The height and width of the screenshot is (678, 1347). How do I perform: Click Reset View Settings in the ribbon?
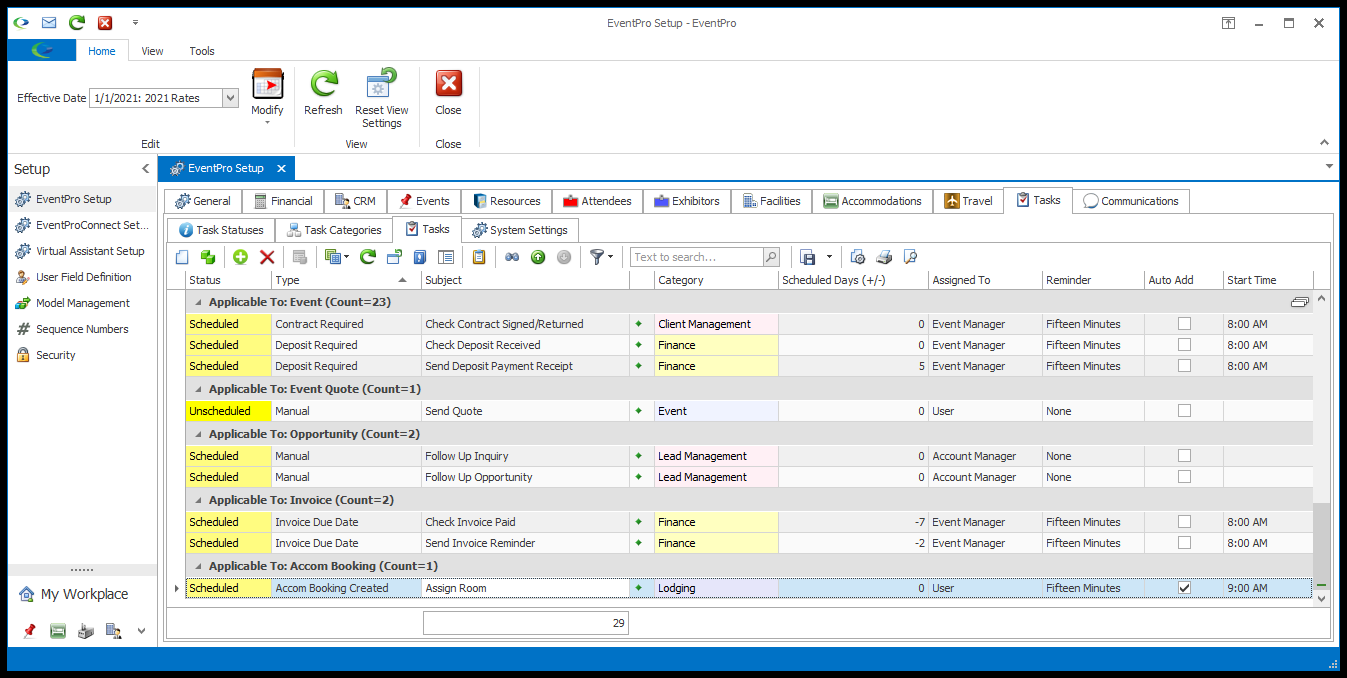click(382, 98)
